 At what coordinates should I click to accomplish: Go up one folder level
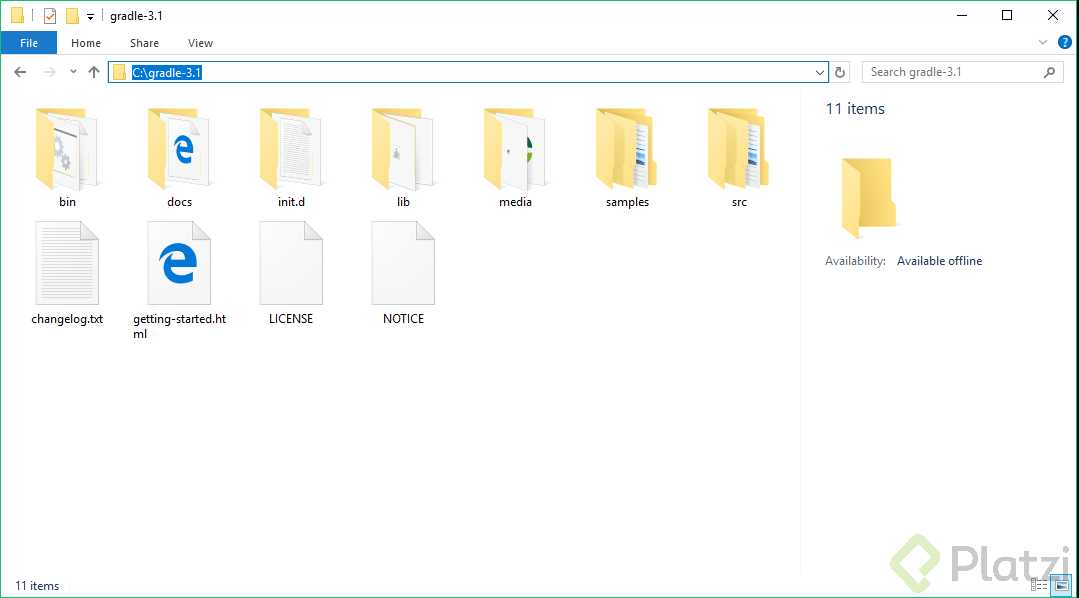[x=94, y=72]
